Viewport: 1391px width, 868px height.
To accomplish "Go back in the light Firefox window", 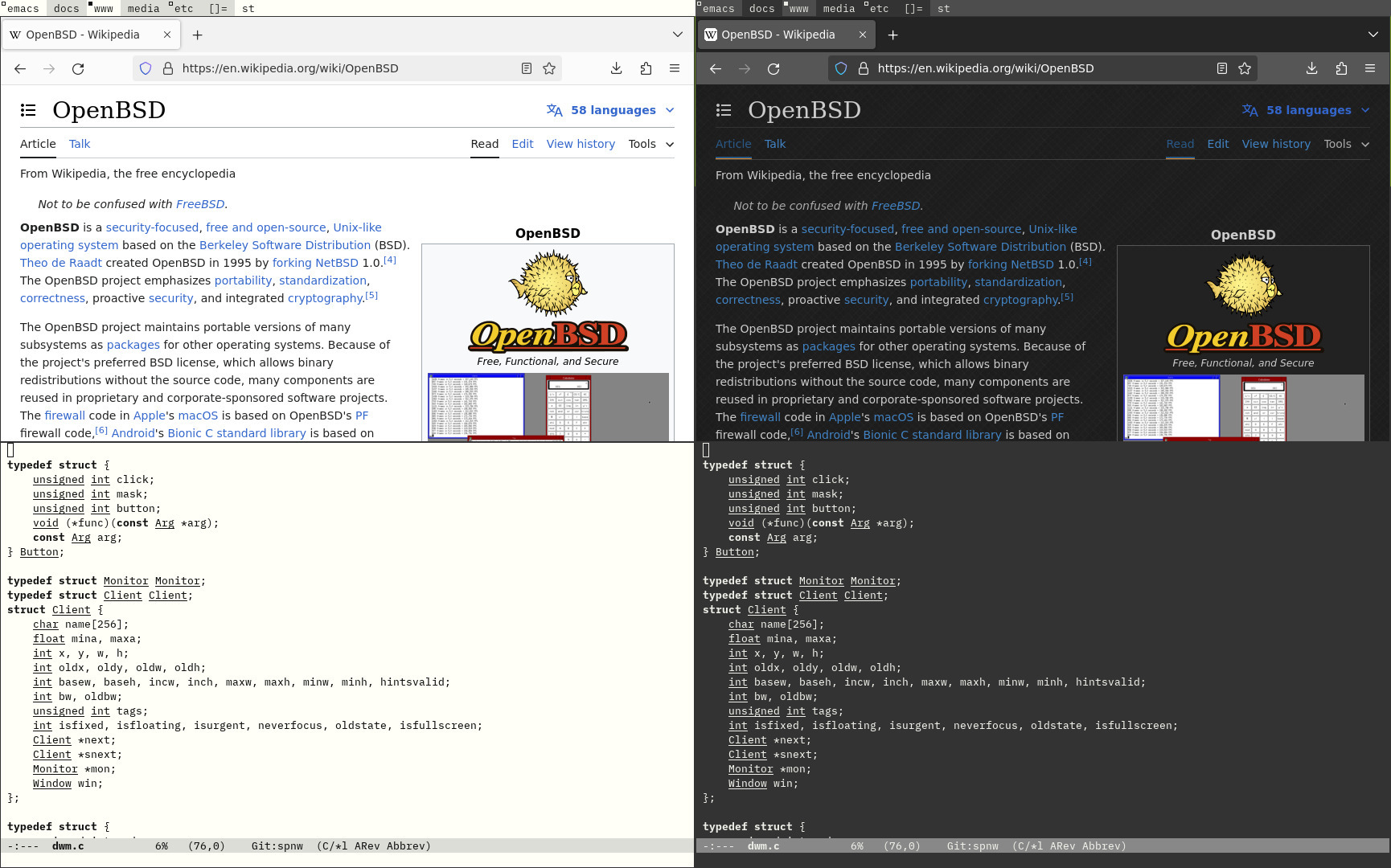I will (20, 68).
